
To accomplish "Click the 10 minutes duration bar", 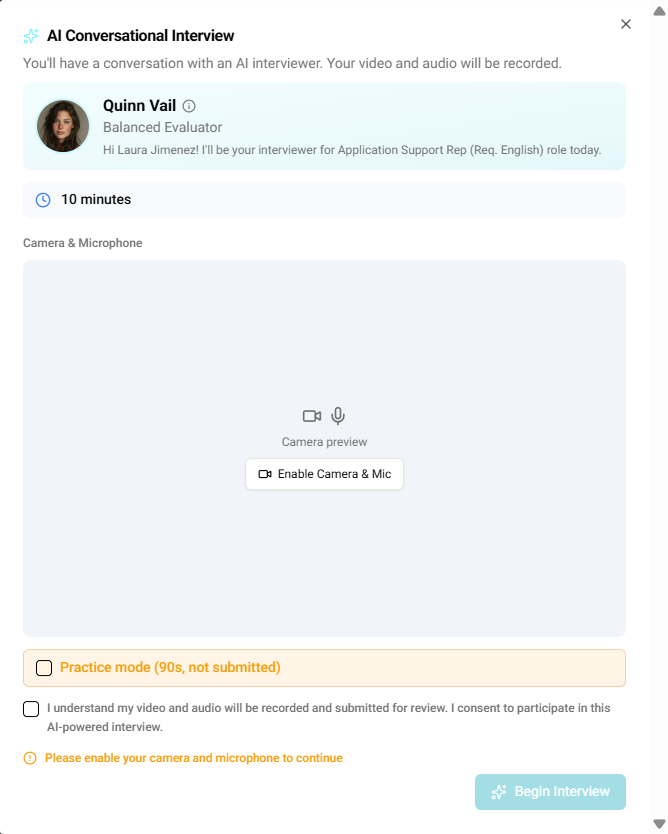I will pyautogui.click(x=324, y=200).
